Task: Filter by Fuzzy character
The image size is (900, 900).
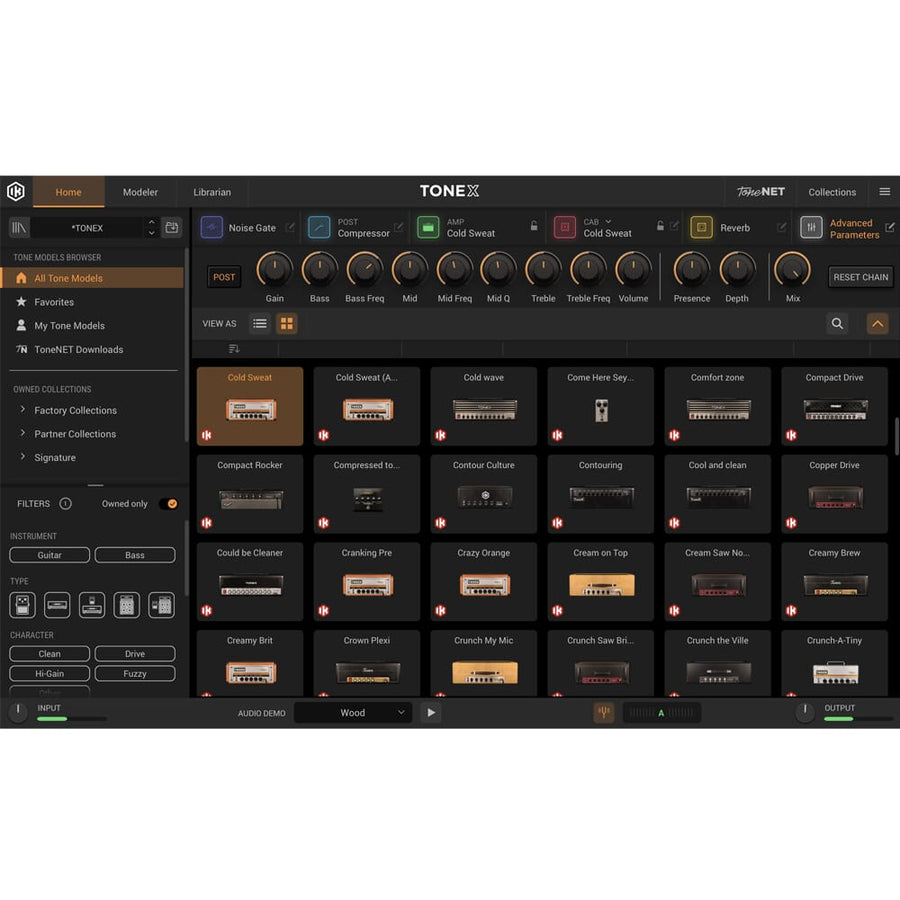Action: pos(135,673)
